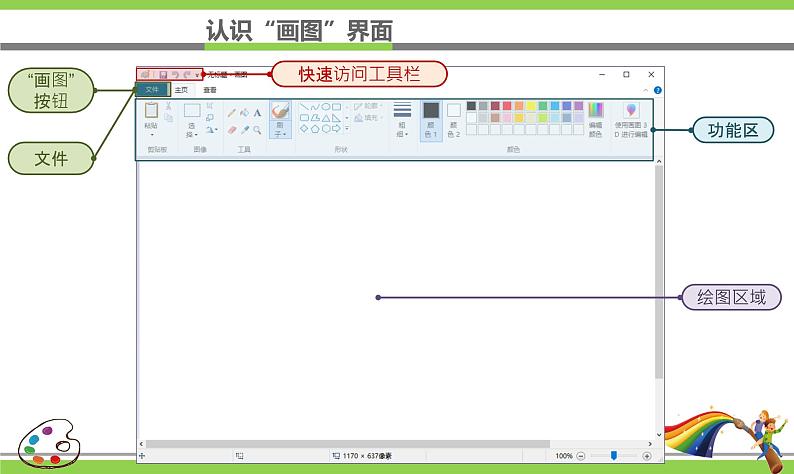Click the Crop icon in image group
The width and height of the screenshot is (794, 474).
point(210,106)
